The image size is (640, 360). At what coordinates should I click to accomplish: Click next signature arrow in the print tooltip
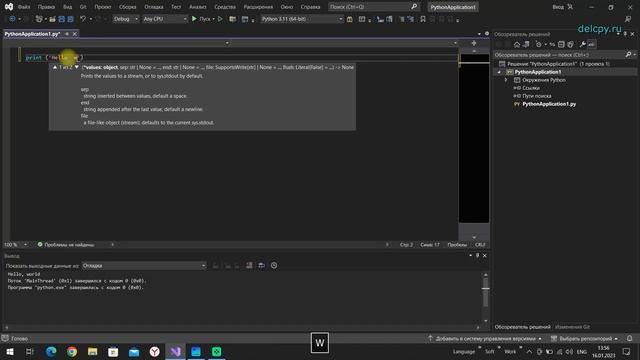[x=76, y=67]
